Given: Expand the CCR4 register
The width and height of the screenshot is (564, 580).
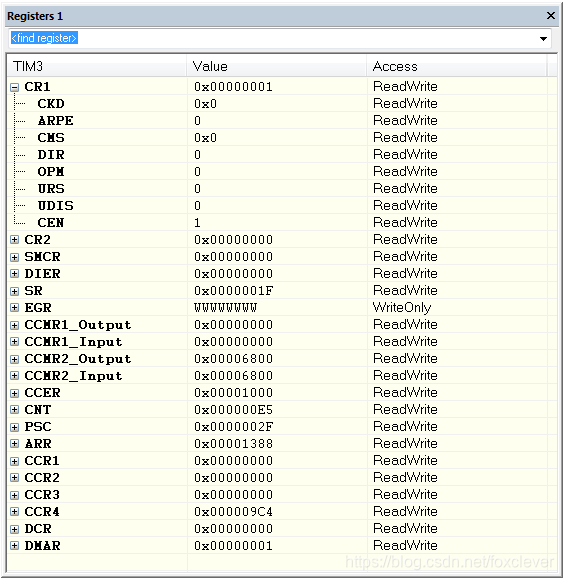Looking at the screenshot, I should [14, 512].
